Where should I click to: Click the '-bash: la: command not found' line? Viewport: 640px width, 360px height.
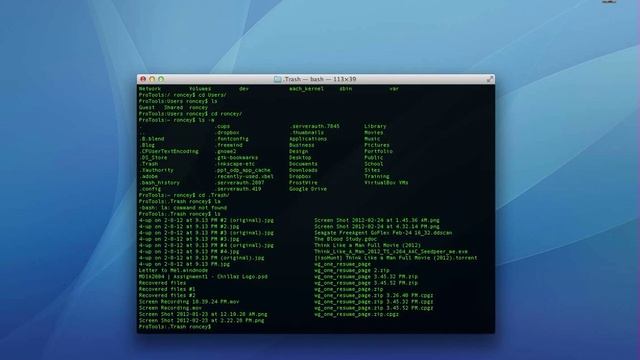tap(183, 208)
